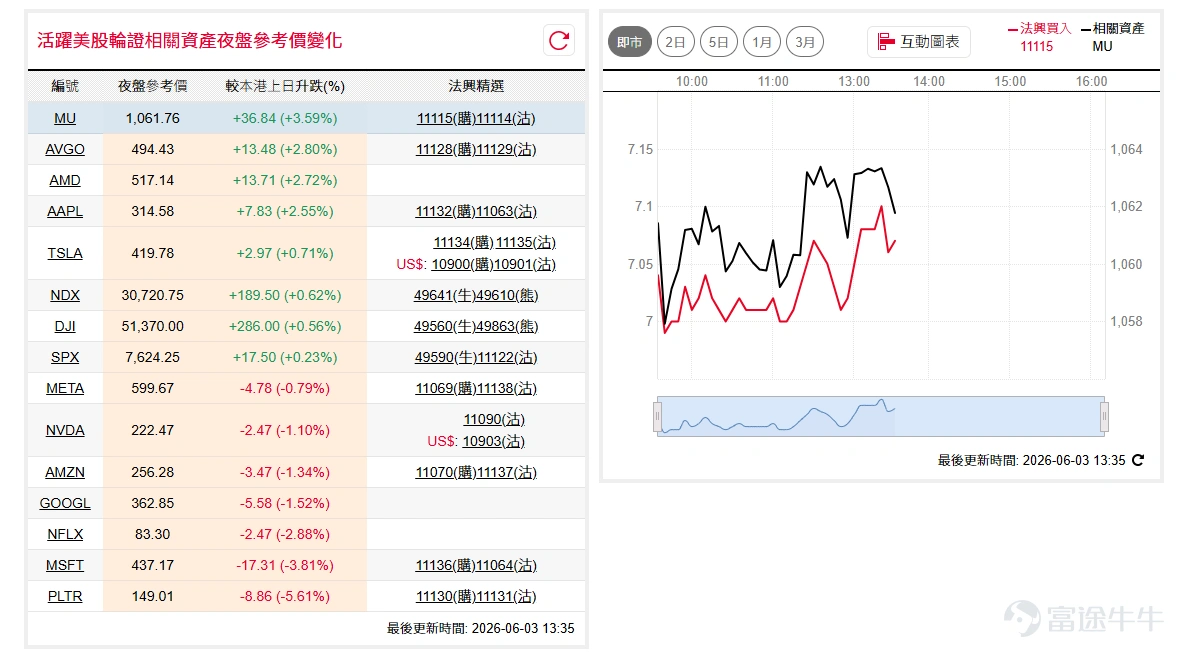
Task: Open warrant 11131(沽) for PLTR
Action: point(507,596)
